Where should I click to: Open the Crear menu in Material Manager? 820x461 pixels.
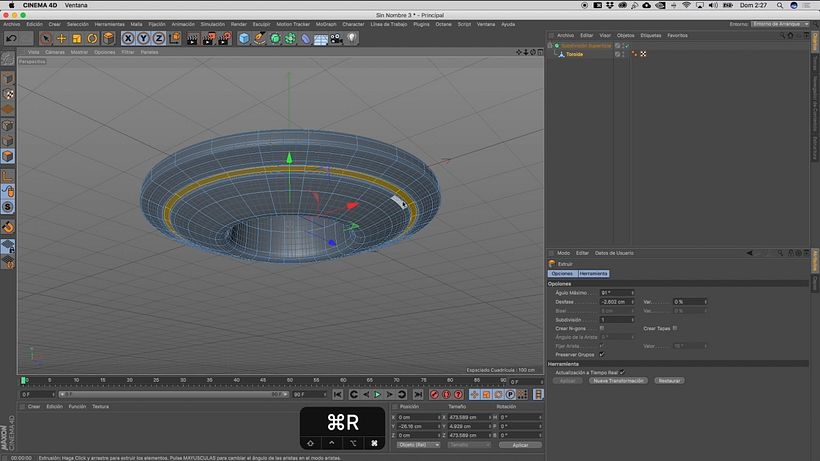(x=34, y=406)
